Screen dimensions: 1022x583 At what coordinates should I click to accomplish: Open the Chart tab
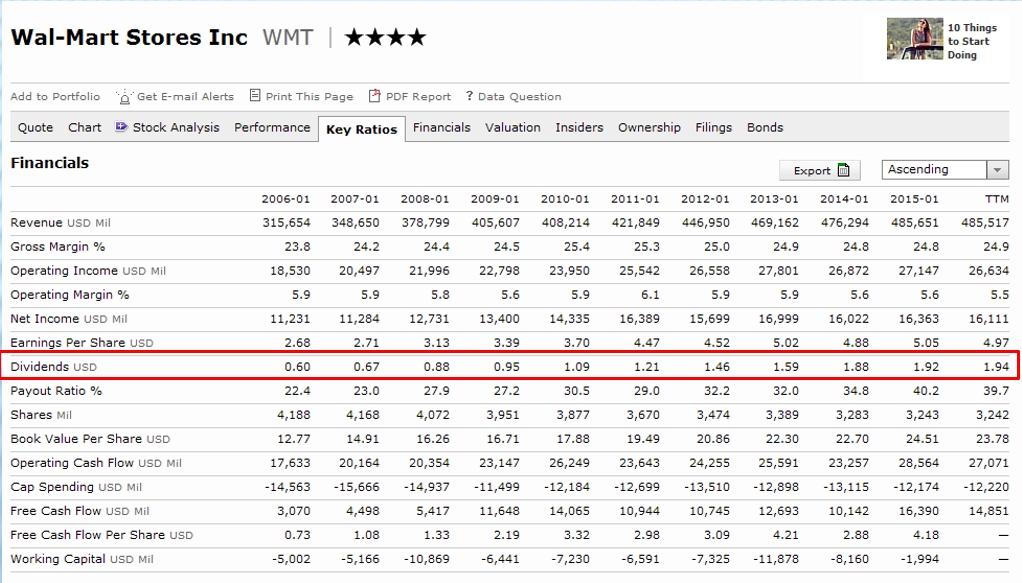[85, 127]
